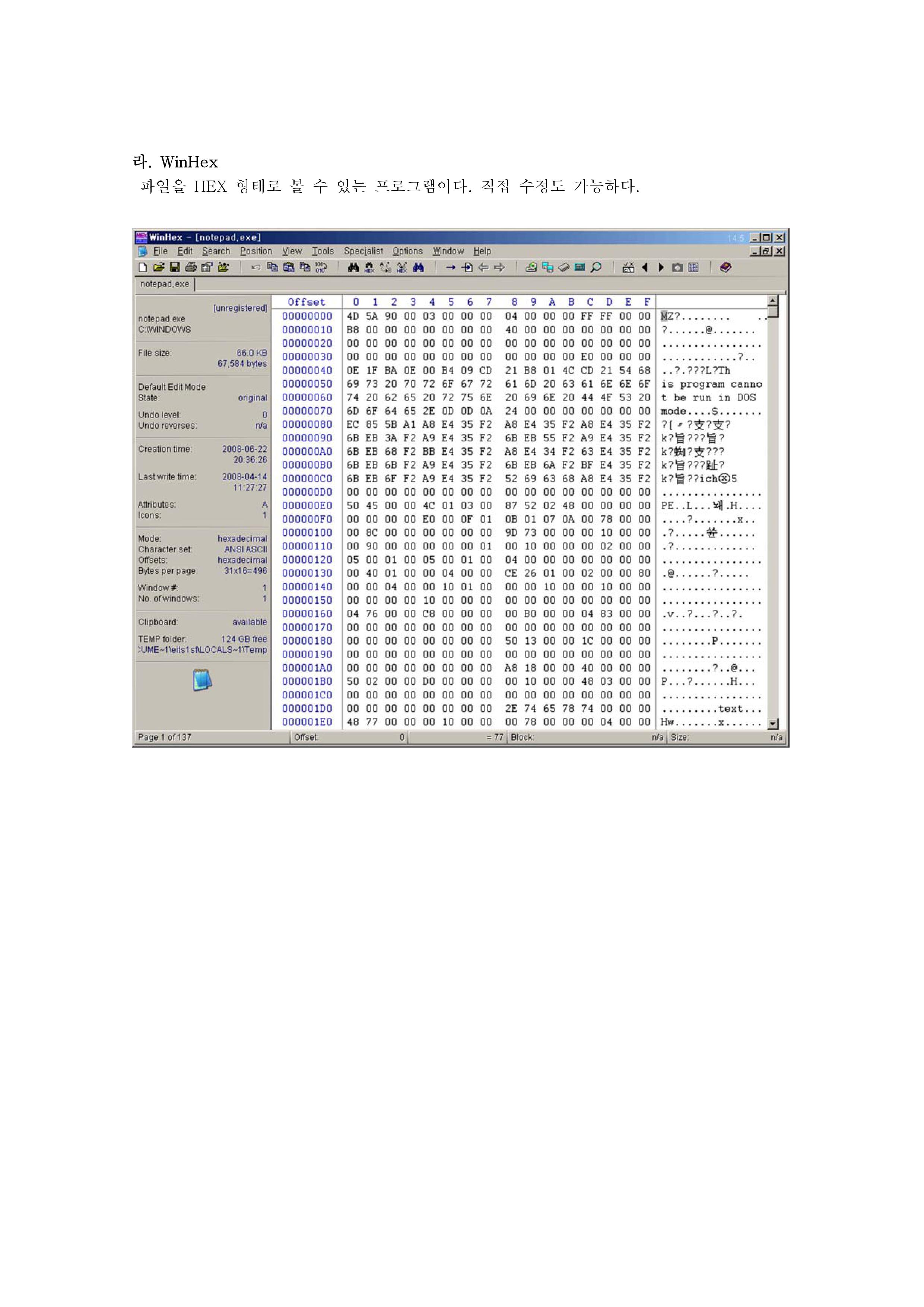
Task: Click the Find Hex Values icon
Action: click(x=369, y=267)
